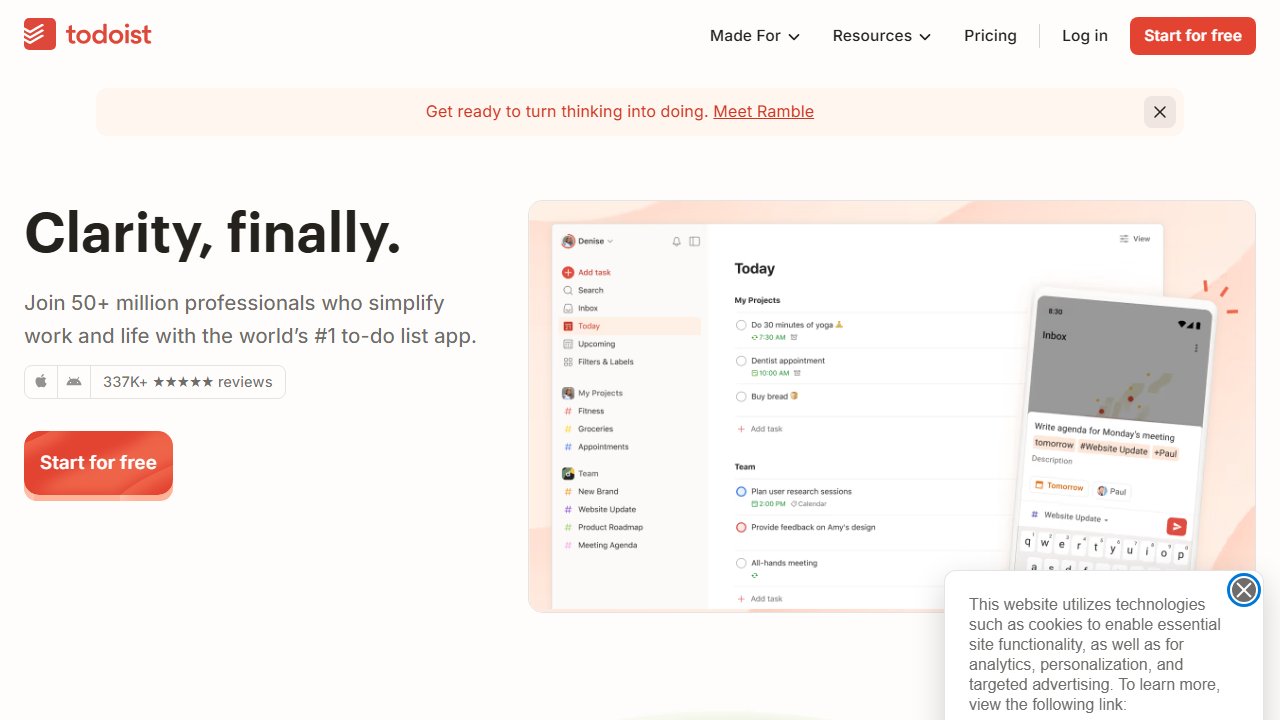Open the Denise account dropdown
The height and width of the screenshot is (720, 1280).
pos(588,241)
